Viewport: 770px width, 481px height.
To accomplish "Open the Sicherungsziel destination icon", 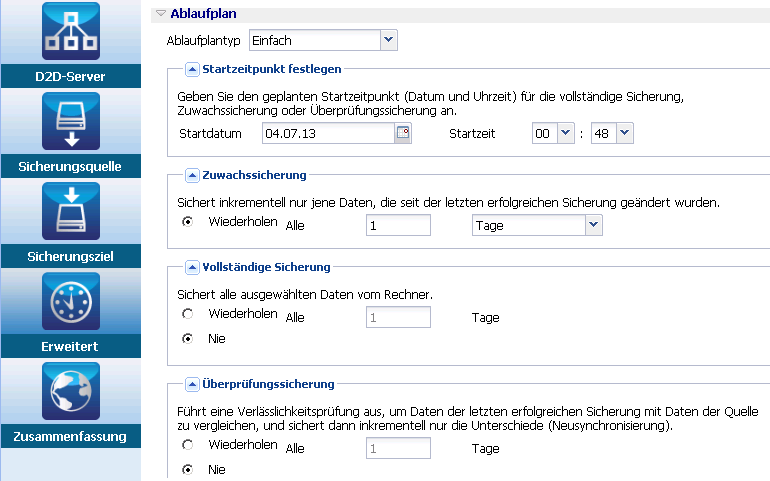I will [x=70, y=211].
